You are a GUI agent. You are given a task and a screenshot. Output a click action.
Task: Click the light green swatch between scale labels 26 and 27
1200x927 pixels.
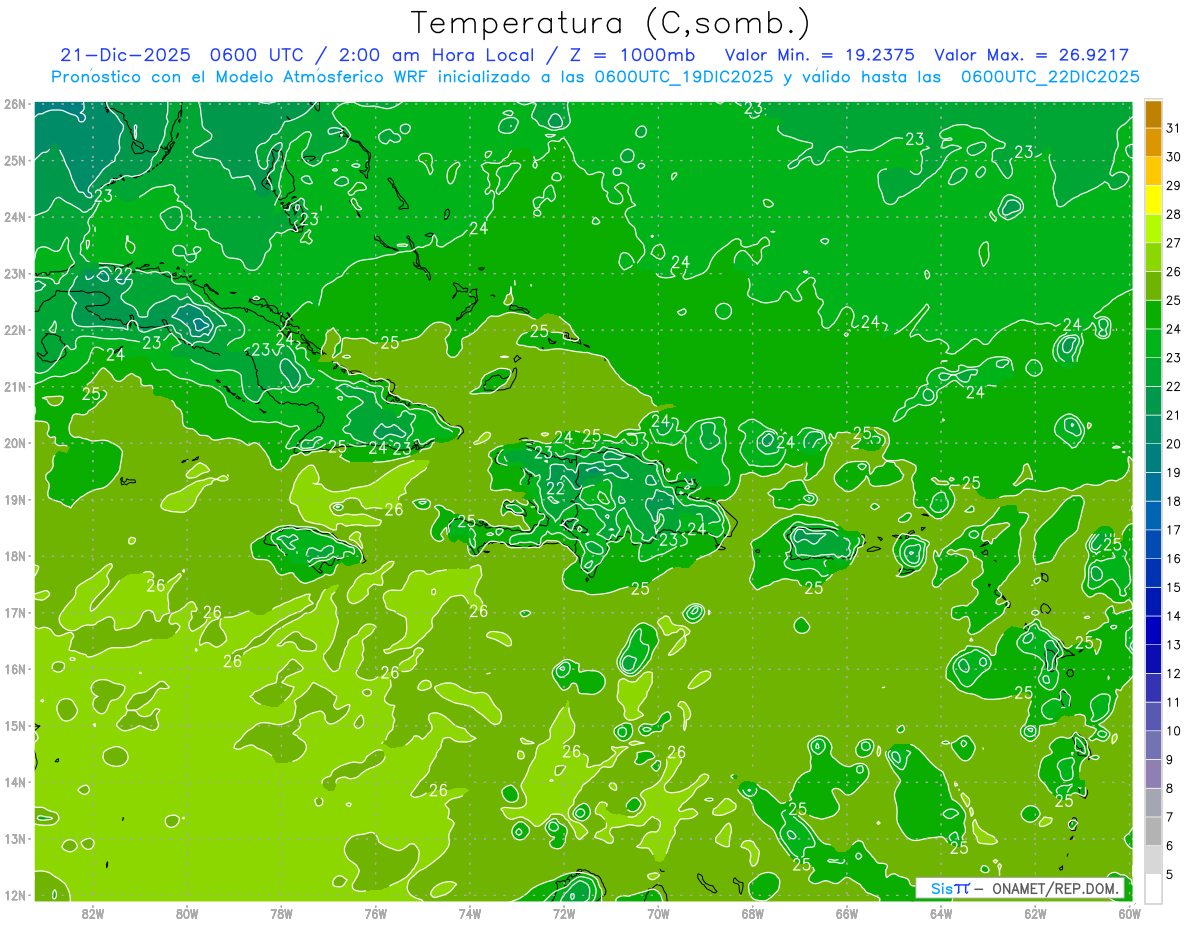coord(1153,257)
